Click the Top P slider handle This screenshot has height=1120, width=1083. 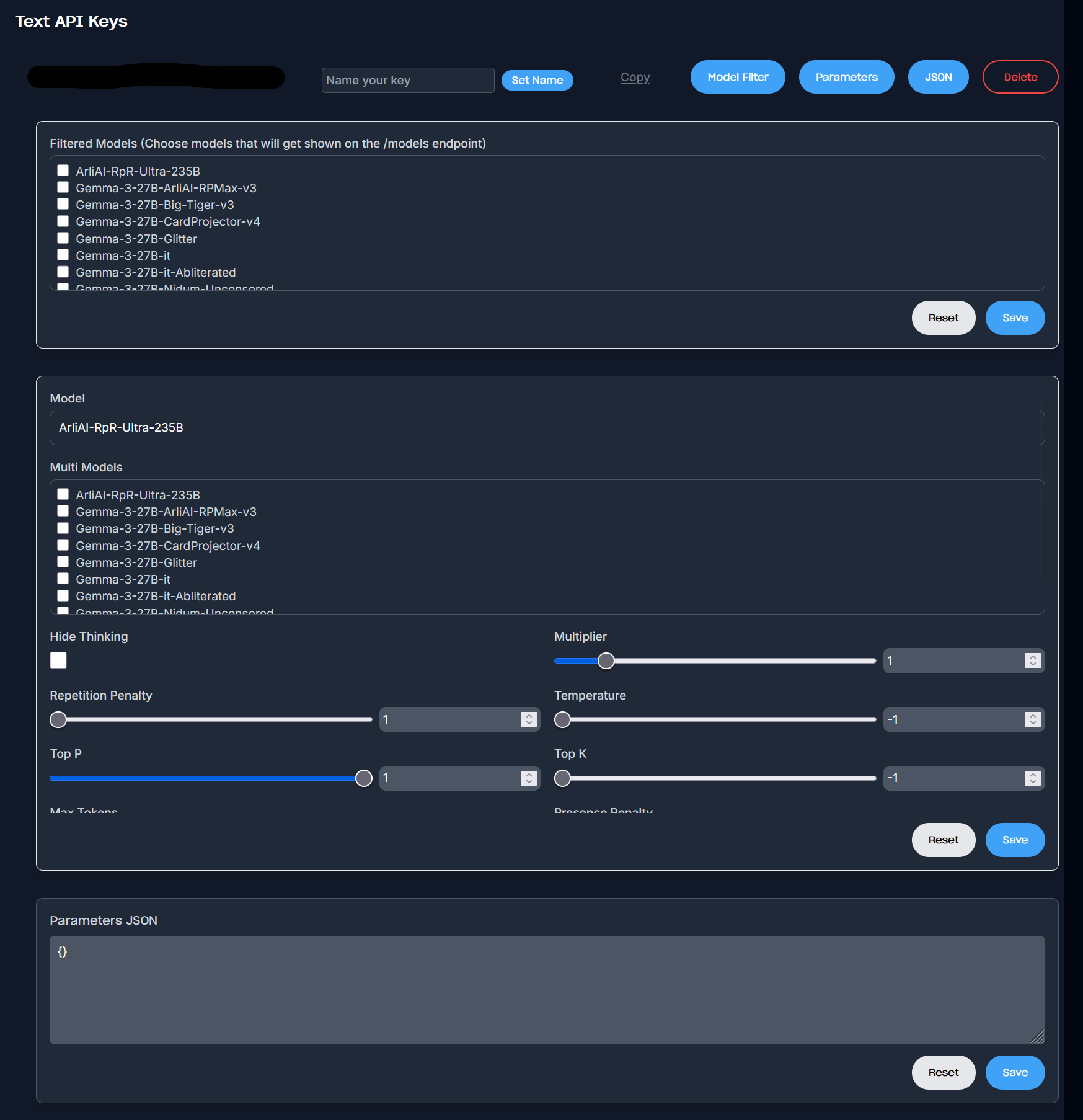click(364, 778)
